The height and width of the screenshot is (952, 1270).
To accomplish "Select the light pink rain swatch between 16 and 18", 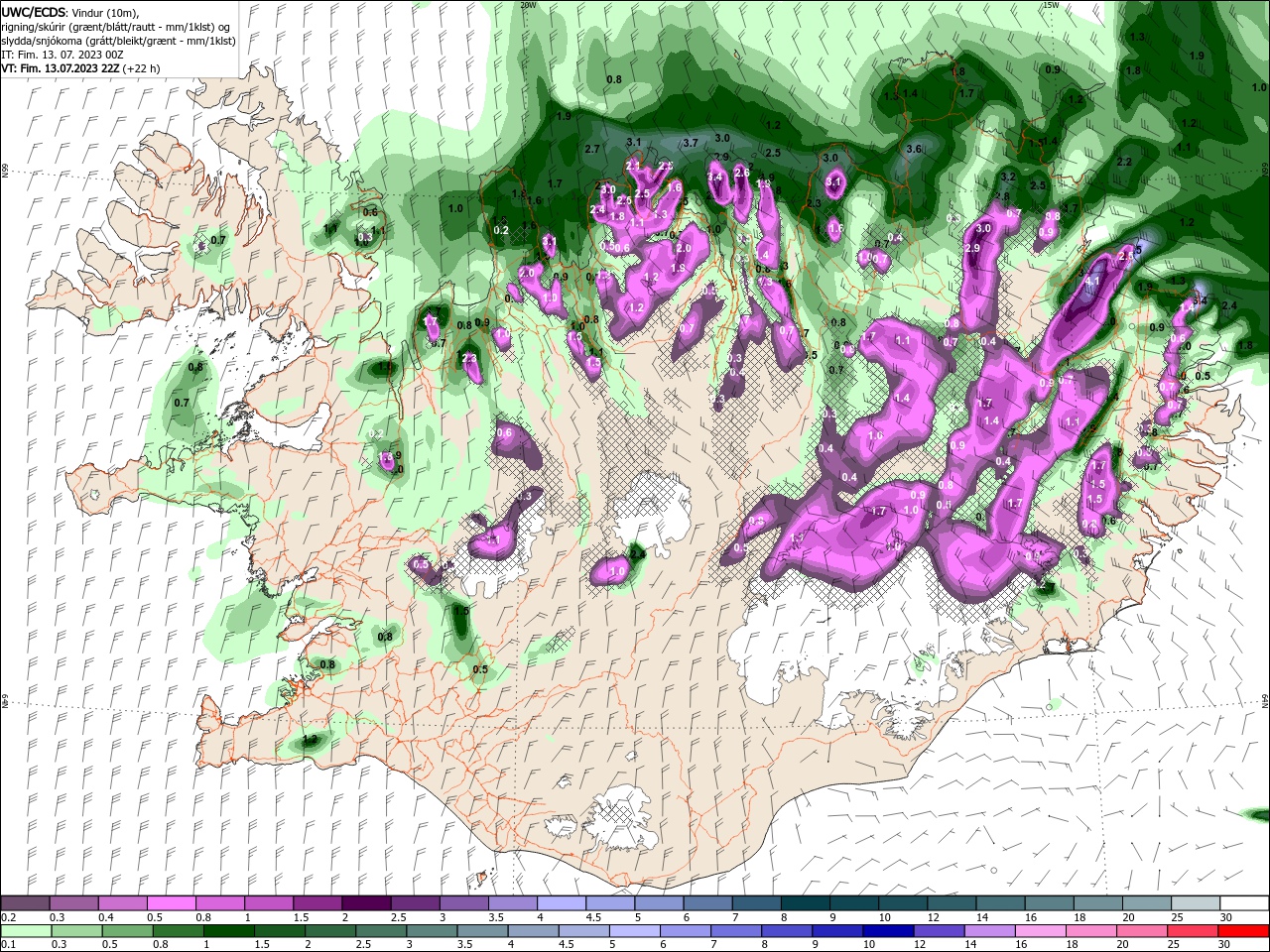I will coord(1040,931).
